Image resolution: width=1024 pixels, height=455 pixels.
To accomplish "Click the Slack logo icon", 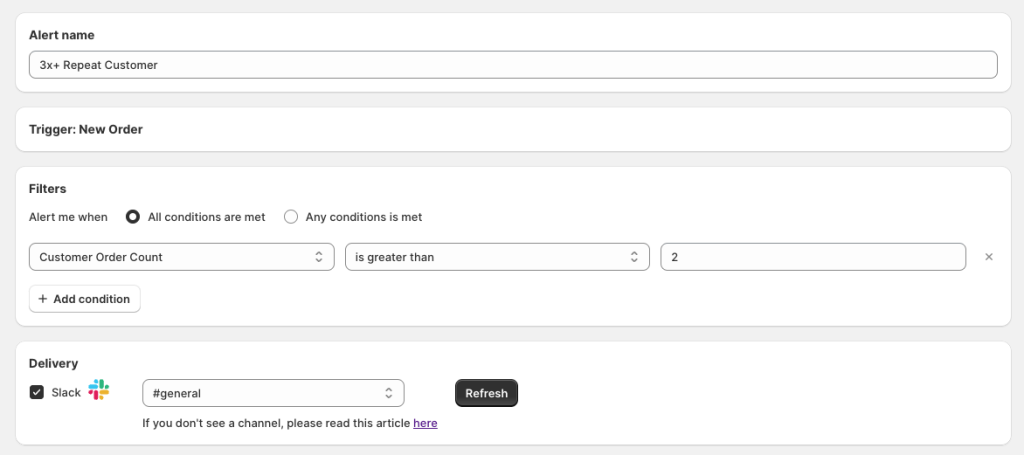I will [99, 390].
